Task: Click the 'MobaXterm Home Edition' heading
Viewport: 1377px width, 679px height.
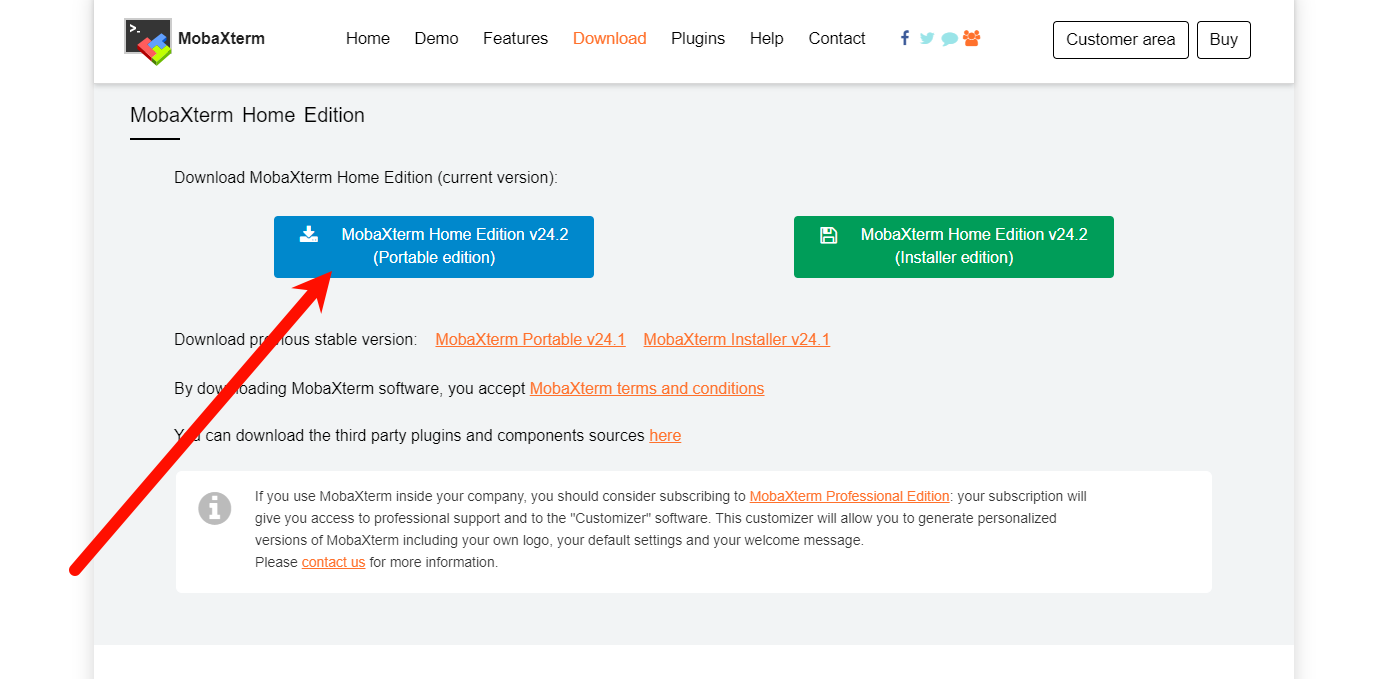Action: point(247,115)
